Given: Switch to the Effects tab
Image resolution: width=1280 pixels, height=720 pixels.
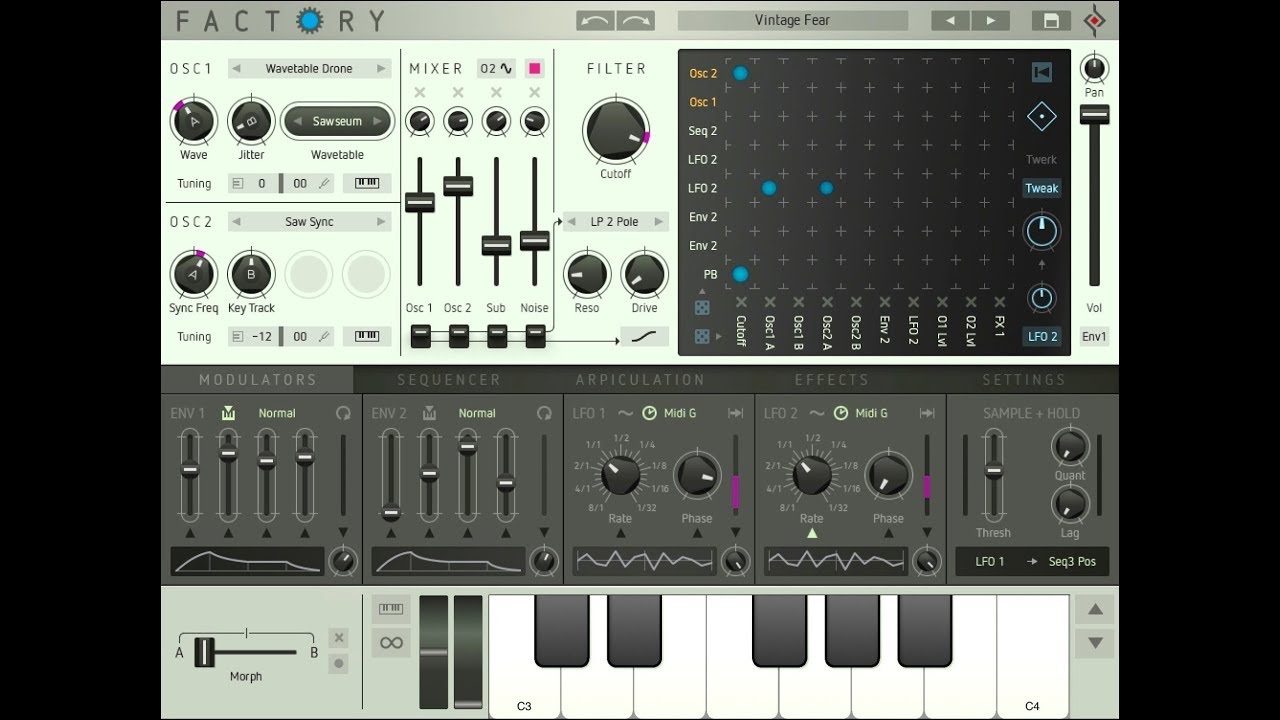Looking at the screenshot, I should point(832,380).
